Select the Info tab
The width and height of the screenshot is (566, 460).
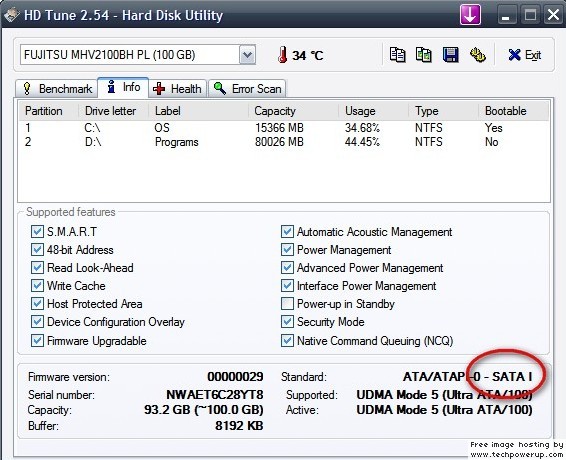tap(123, 87)
